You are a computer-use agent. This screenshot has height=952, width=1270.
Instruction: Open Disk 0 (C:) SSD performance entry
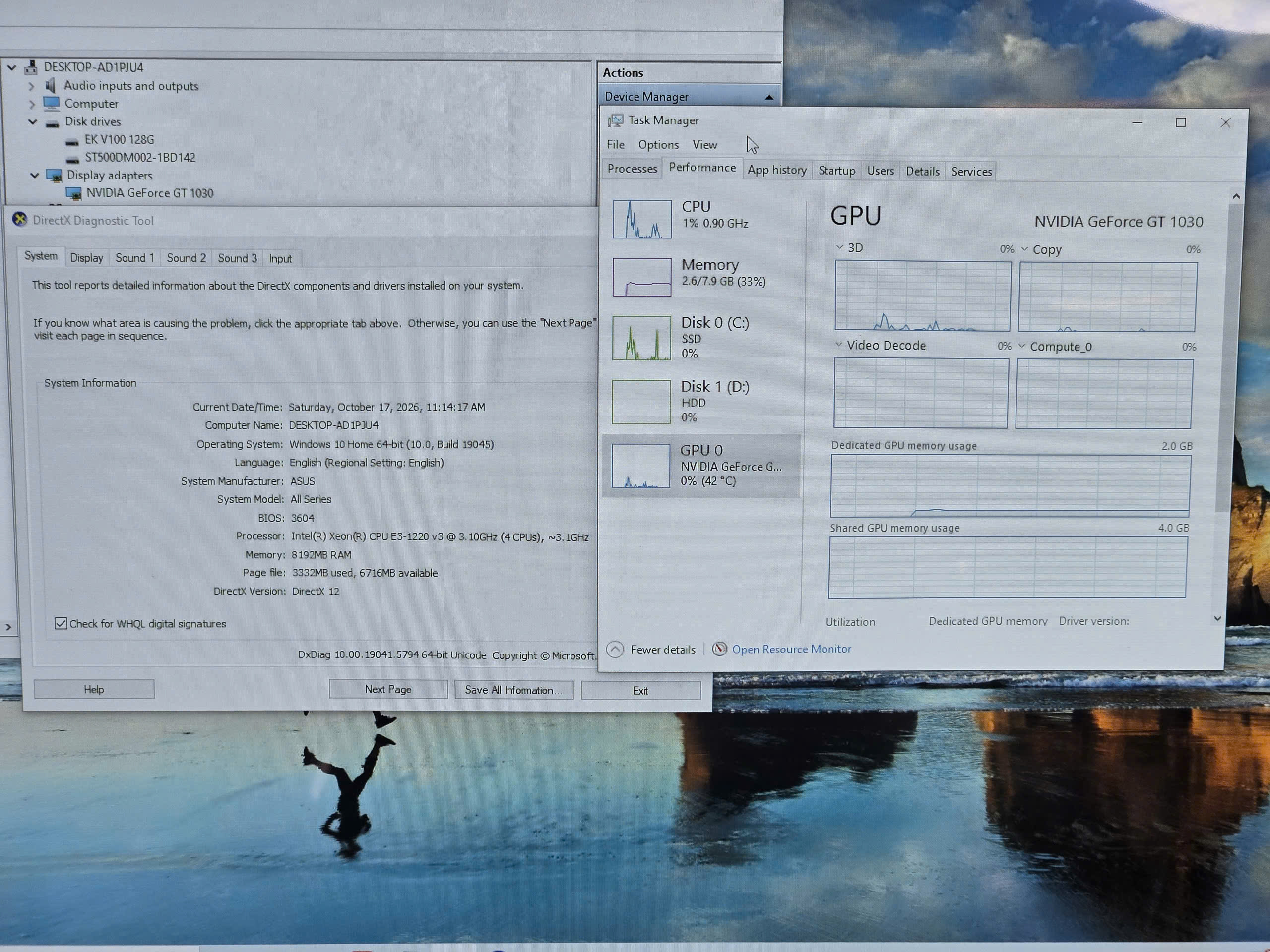click(x=700, y=338)
